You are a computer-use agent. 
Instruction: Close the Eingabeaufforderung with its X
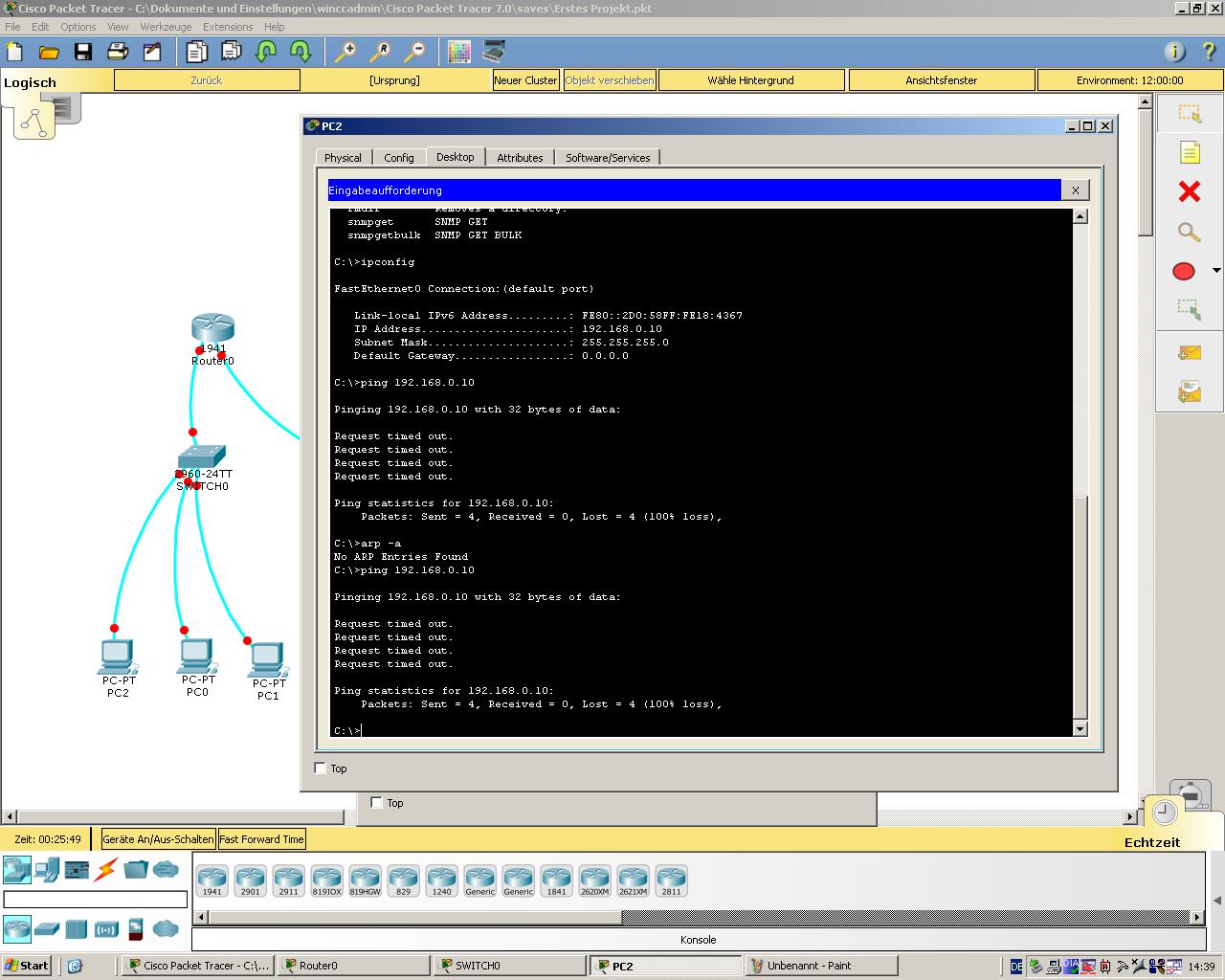click(1076, 190)
